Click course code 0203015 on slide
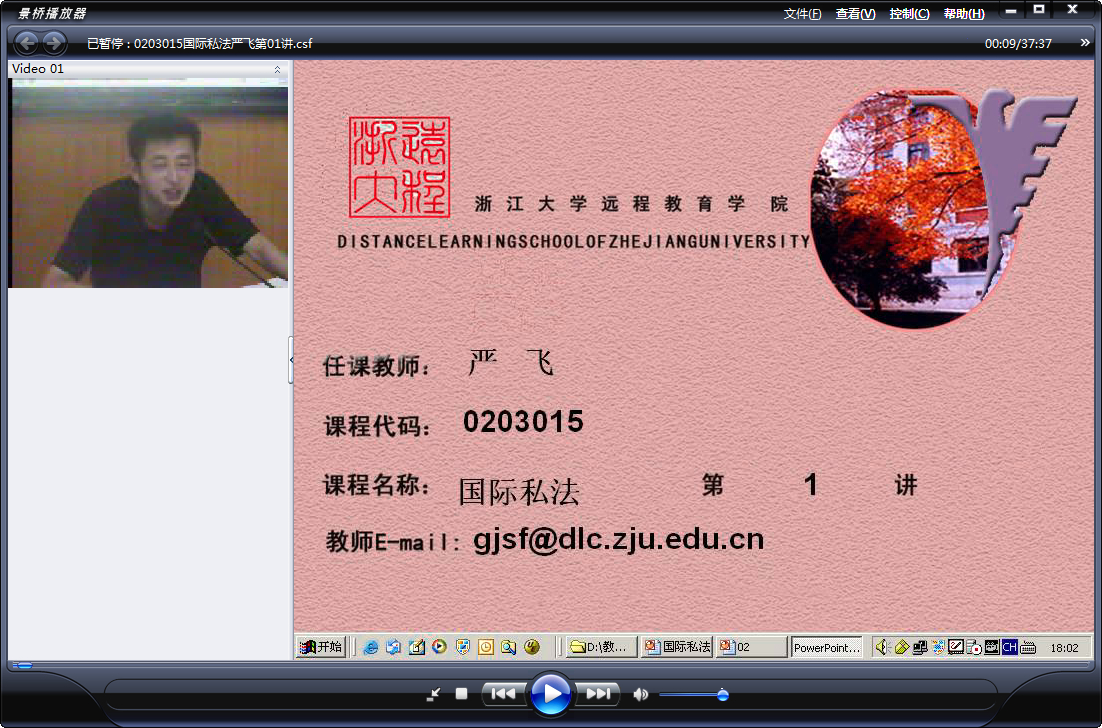 pos(524,422)
